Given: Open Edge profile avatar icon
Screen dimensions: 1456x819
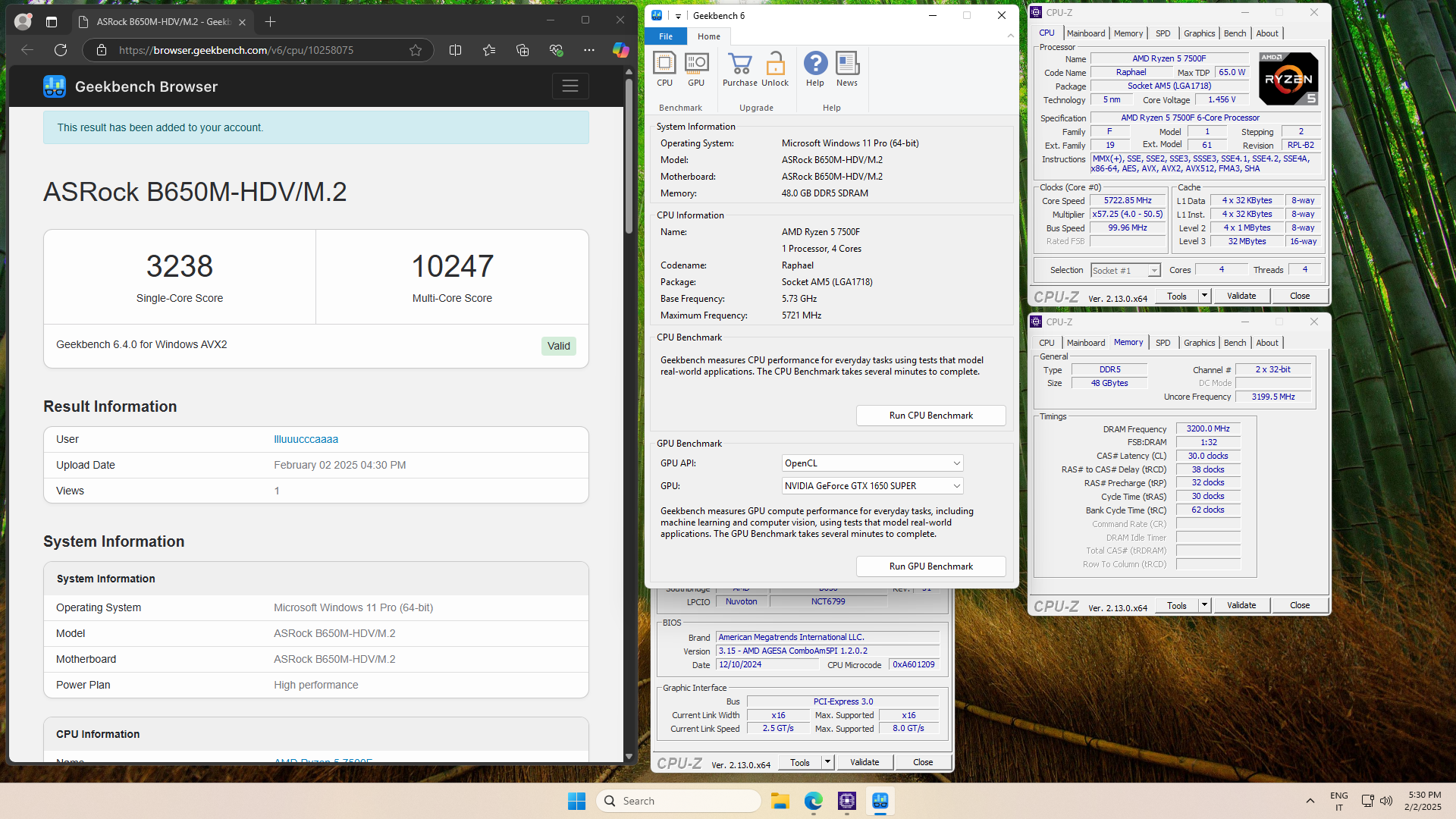Looking at the screenshot, I should [x=24, y=21].
